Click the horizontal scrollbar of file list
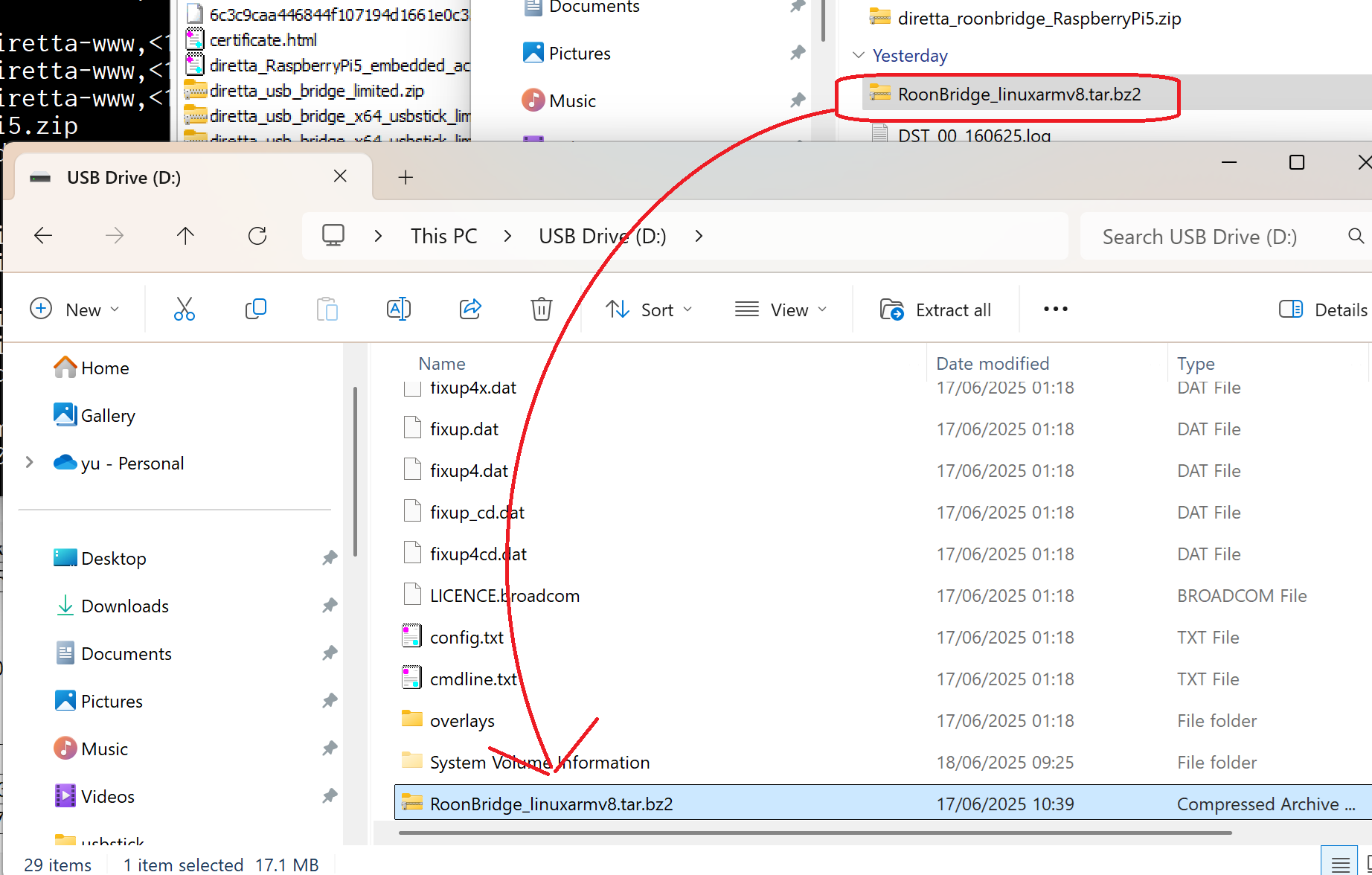The image size is (1372, 875). (815, 833)
